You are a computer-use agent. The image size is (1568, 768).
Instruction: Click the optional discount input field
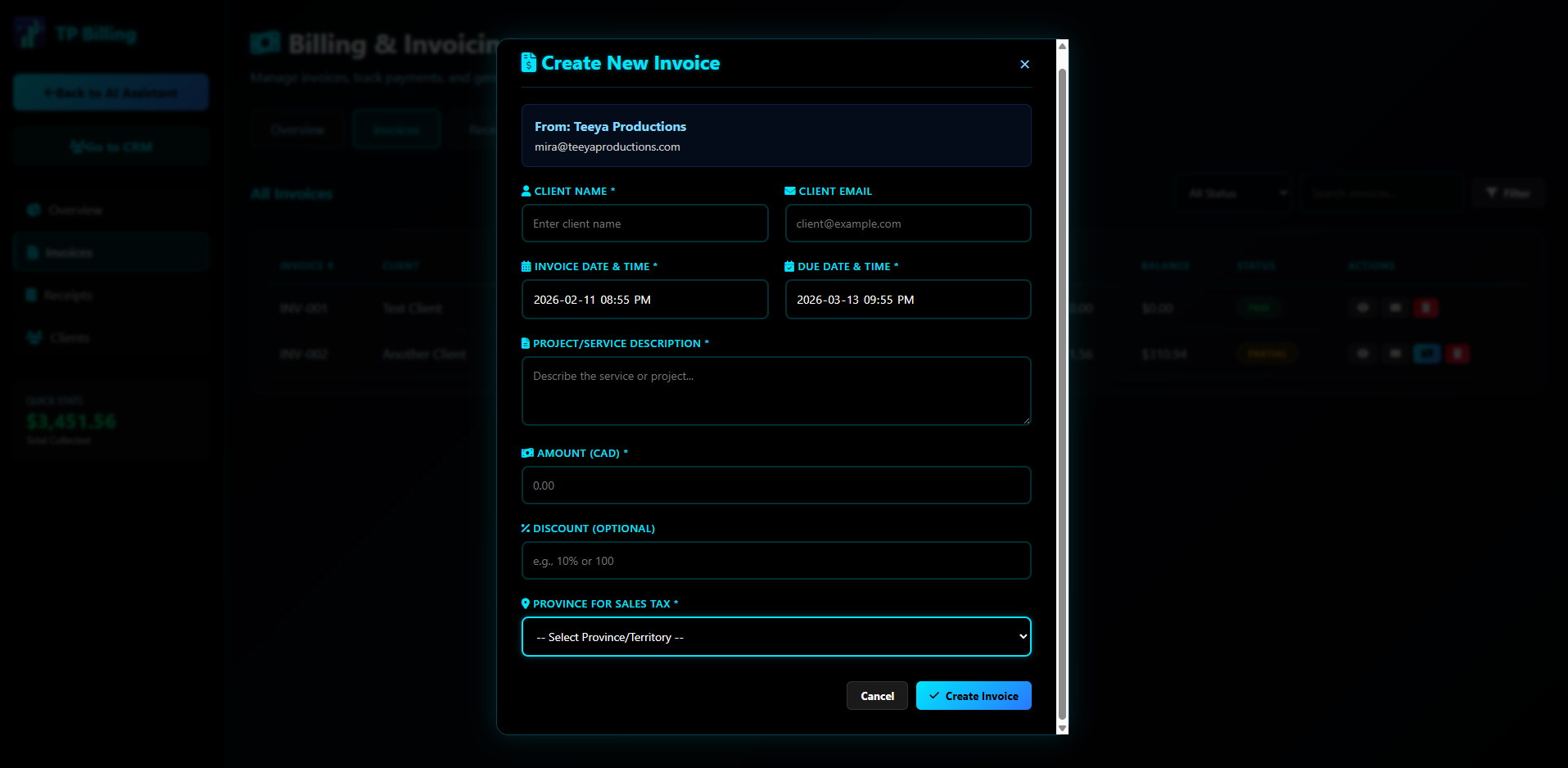pyautogui.click(x=775, y=561)
